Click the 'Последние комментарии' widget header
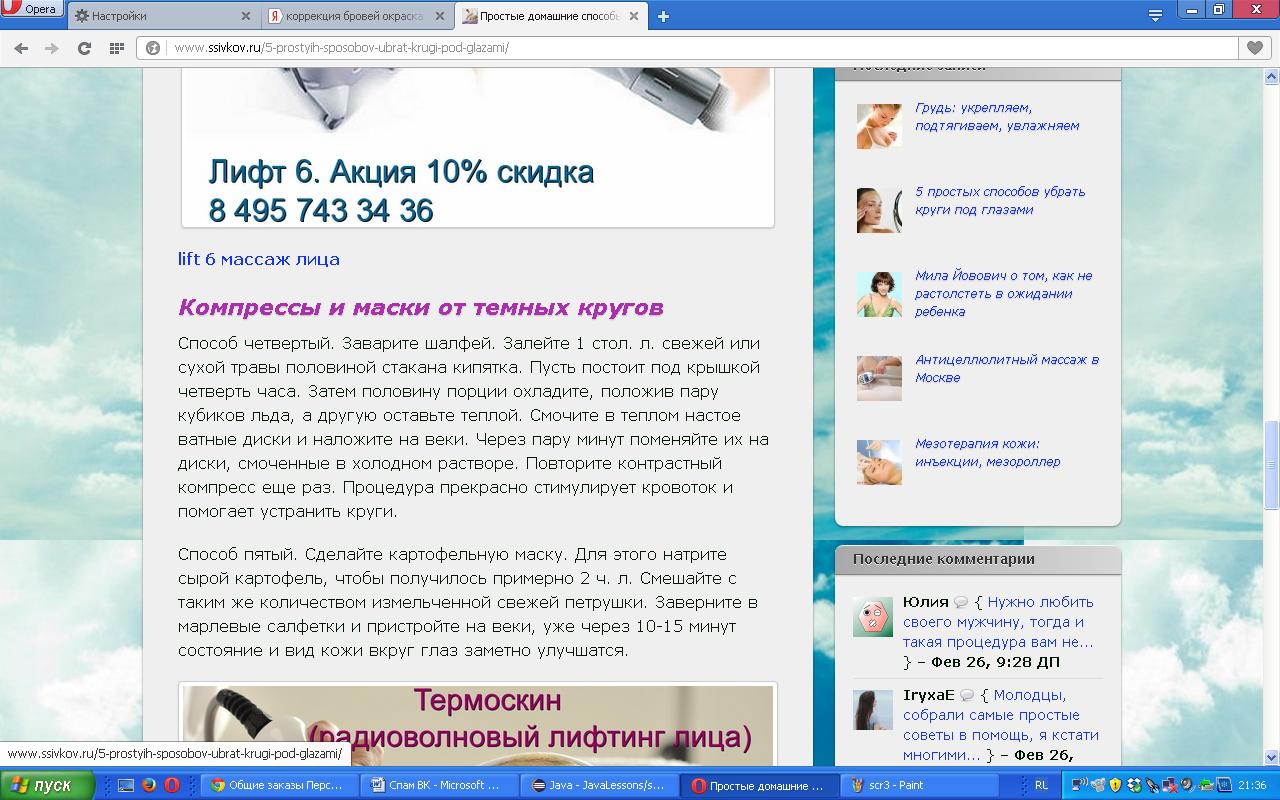The image size is (1280, 800). [978, 560]
